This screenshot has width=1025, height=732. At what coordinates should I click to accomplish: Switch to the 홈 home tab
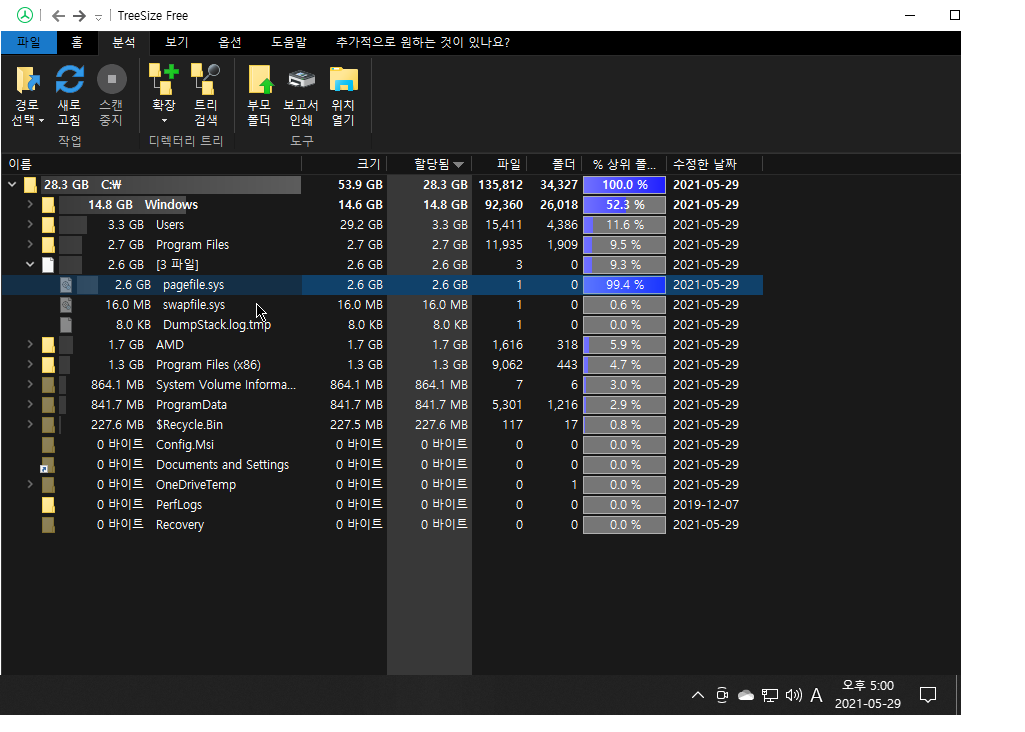coord(77,42)
